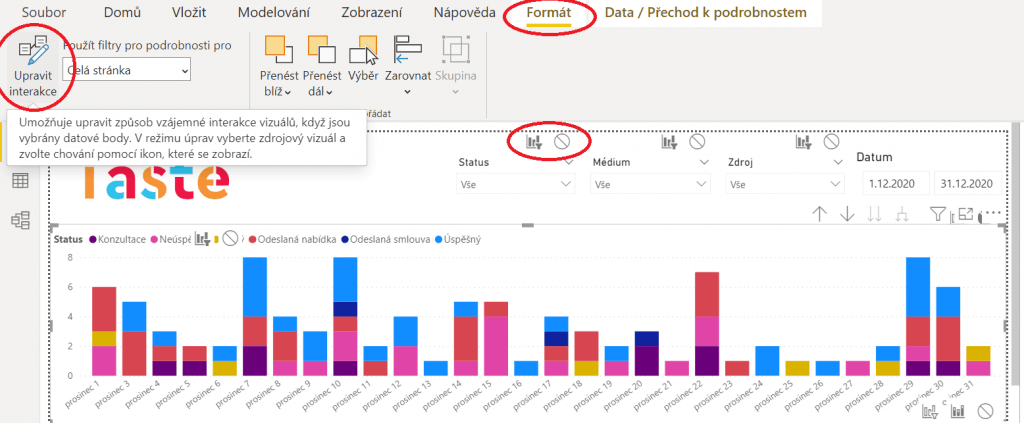Set Status slicer interaction to None
The height and width of the screenshot is (423, 1024).
pyautogui.click(x=563, y=143)
